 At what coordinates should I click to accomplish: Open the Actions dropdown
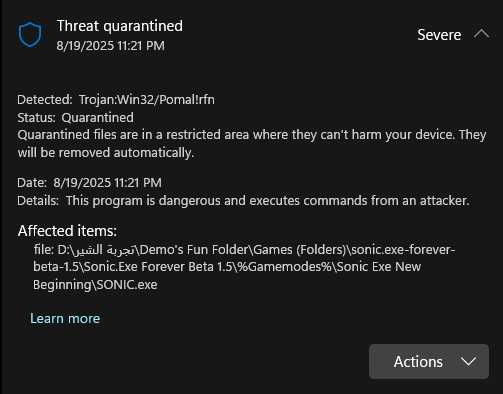click(429, 361)
